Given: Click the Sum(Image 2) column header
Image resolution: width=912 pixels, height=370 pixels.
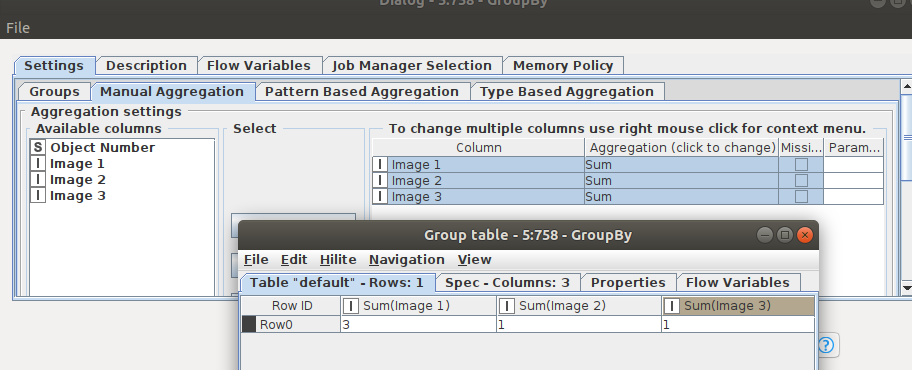Looking at the screenshot, I should point(579,306).
